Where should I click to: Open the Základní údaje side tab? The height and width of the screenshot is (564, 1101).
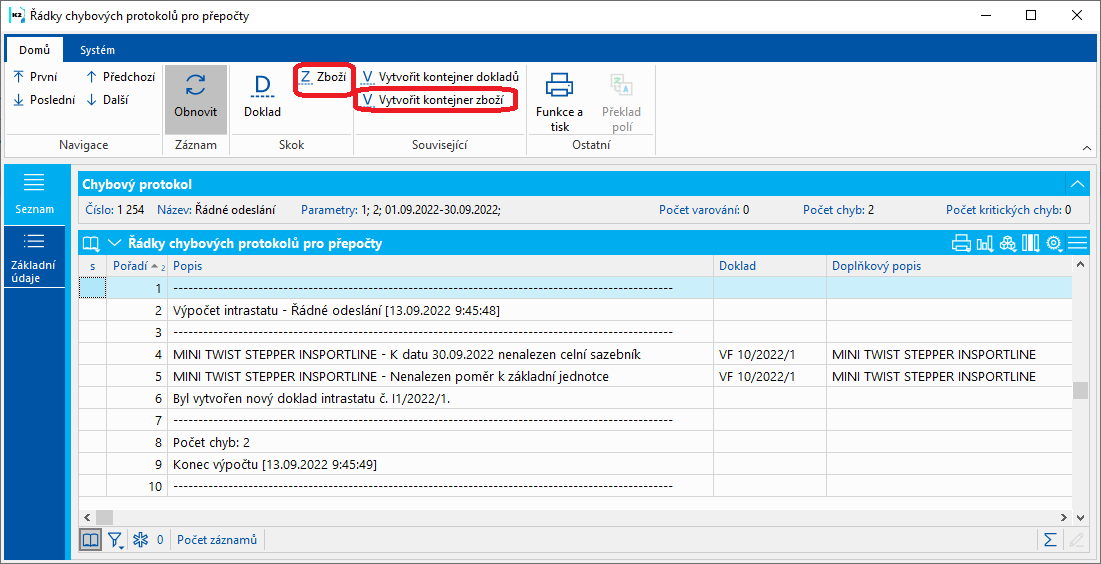34,256
